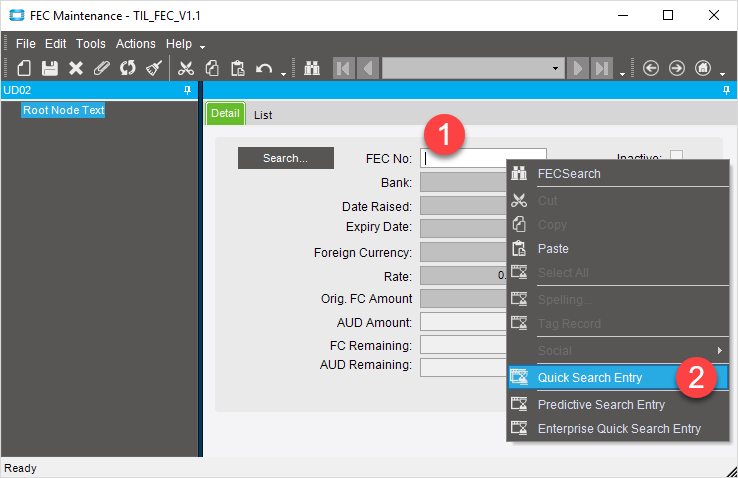The width and height of the screenshot is (738, 478).
Task: Click the FEC Maintenance app icon in the title bar
Action: [x=16, y=16]
